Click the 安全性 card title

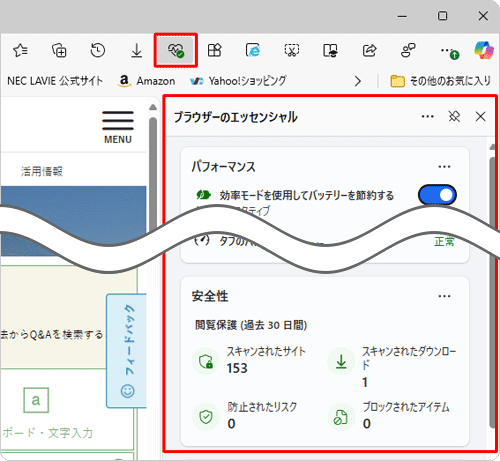point(210,296)
